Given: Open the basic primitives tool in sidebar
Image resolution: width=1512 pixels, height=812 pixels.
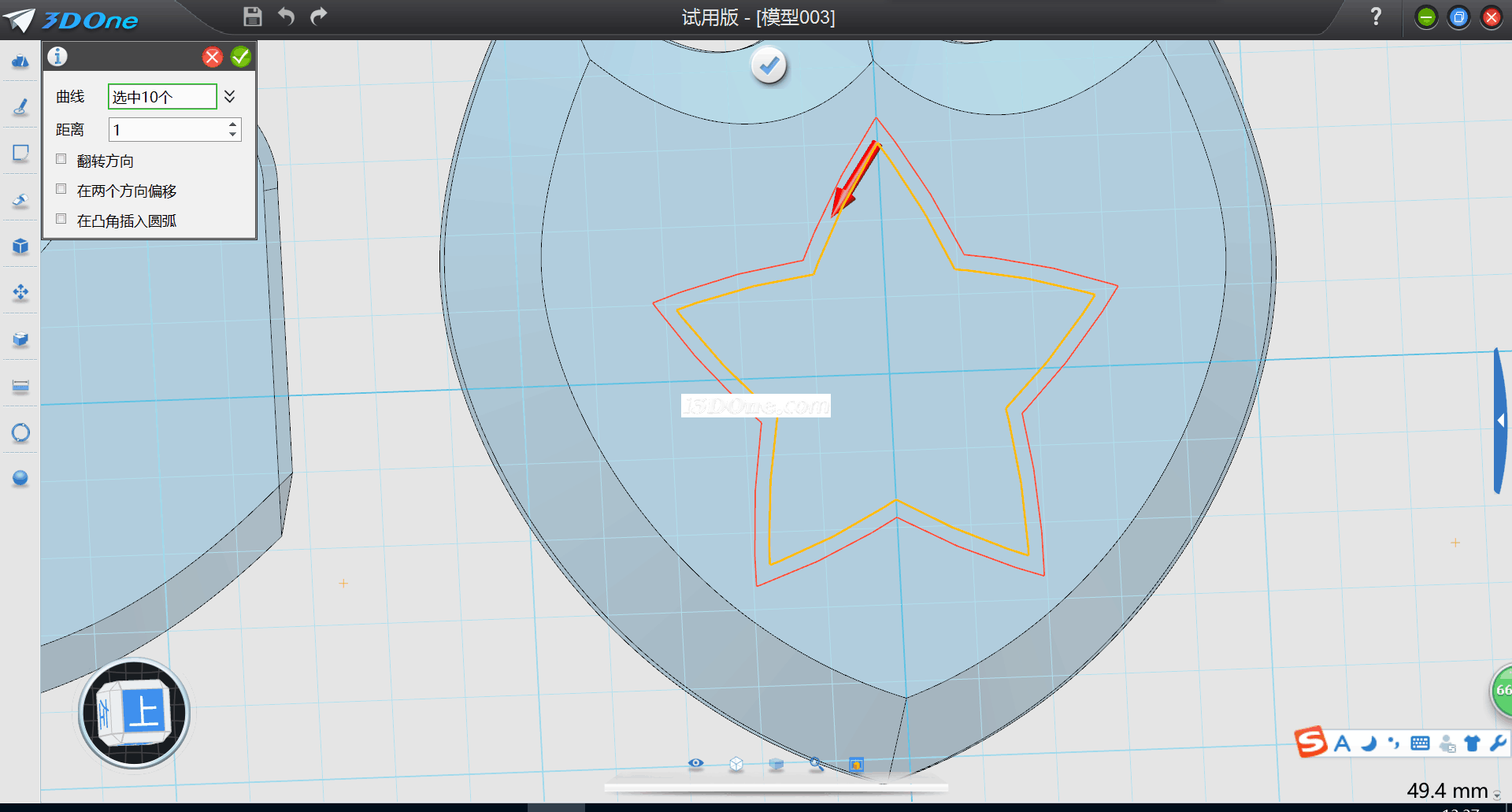Looking at the screenshot, I should (x=20, y=61).
